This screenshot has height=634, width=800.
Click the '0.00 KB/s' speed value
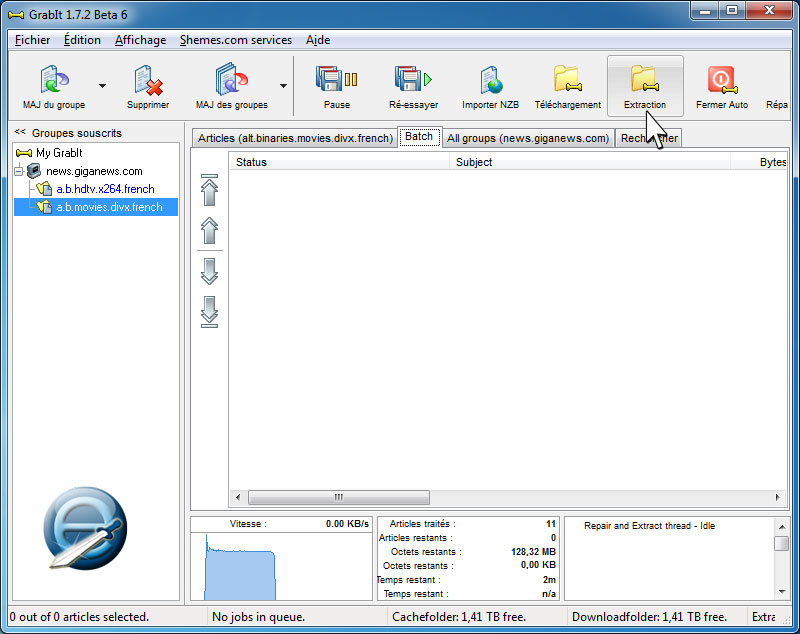pyautogui.click(x=347, y=524)
